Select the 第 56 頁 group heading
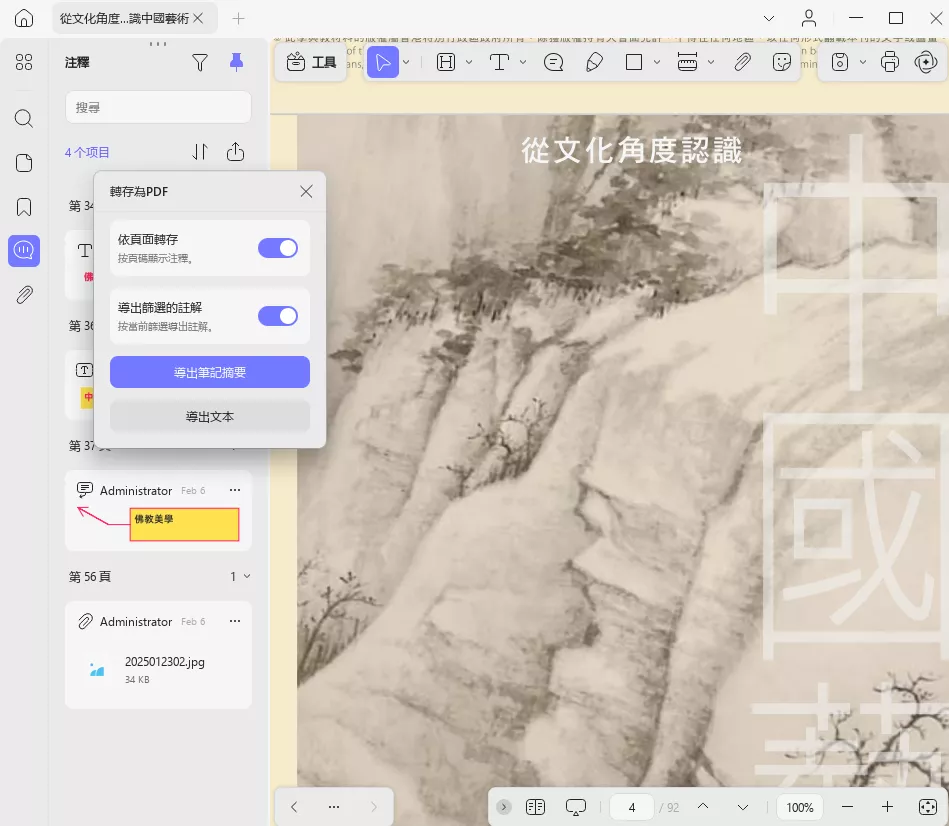Screen dimensions: 949x826 (x=90, y=576)
